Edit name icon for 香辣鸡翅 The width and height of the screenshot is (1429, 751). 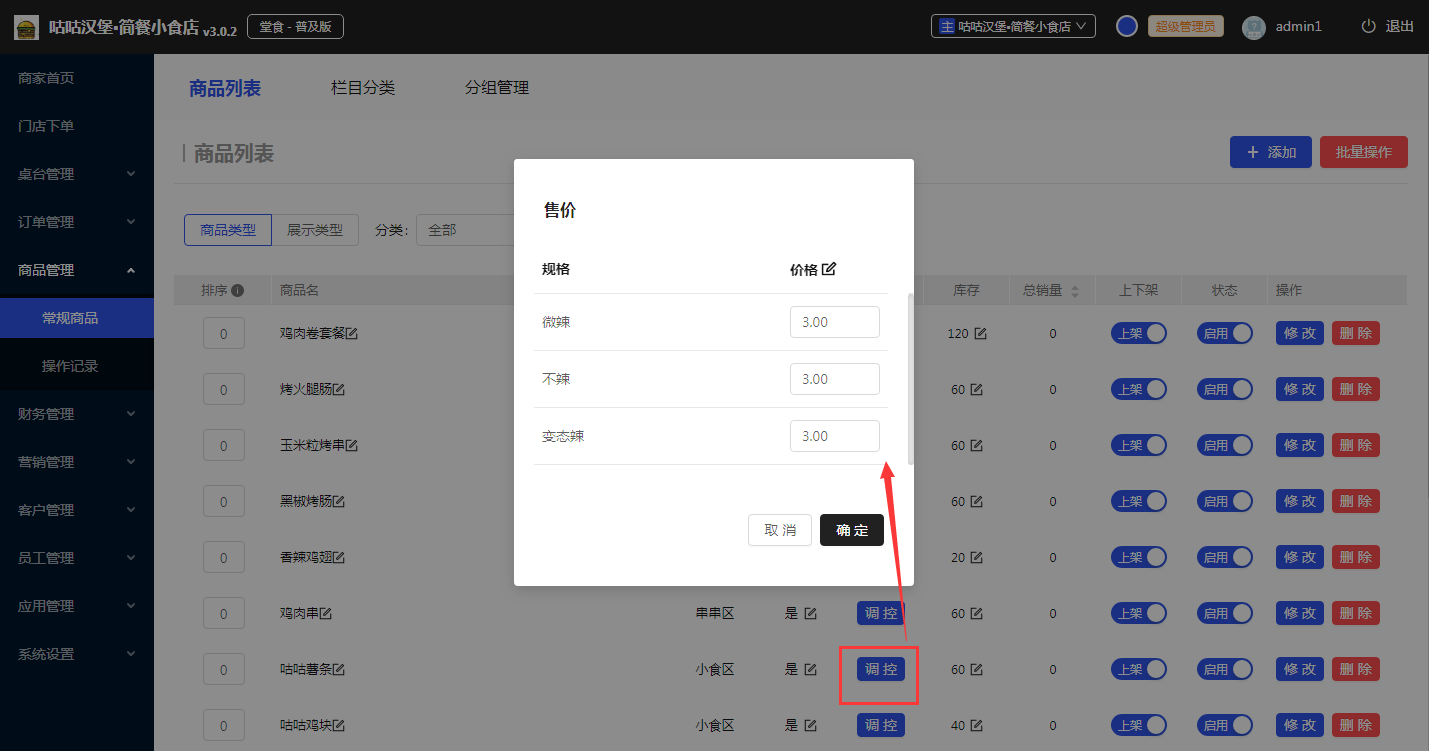pyautogui.click(x=338, y=557)
